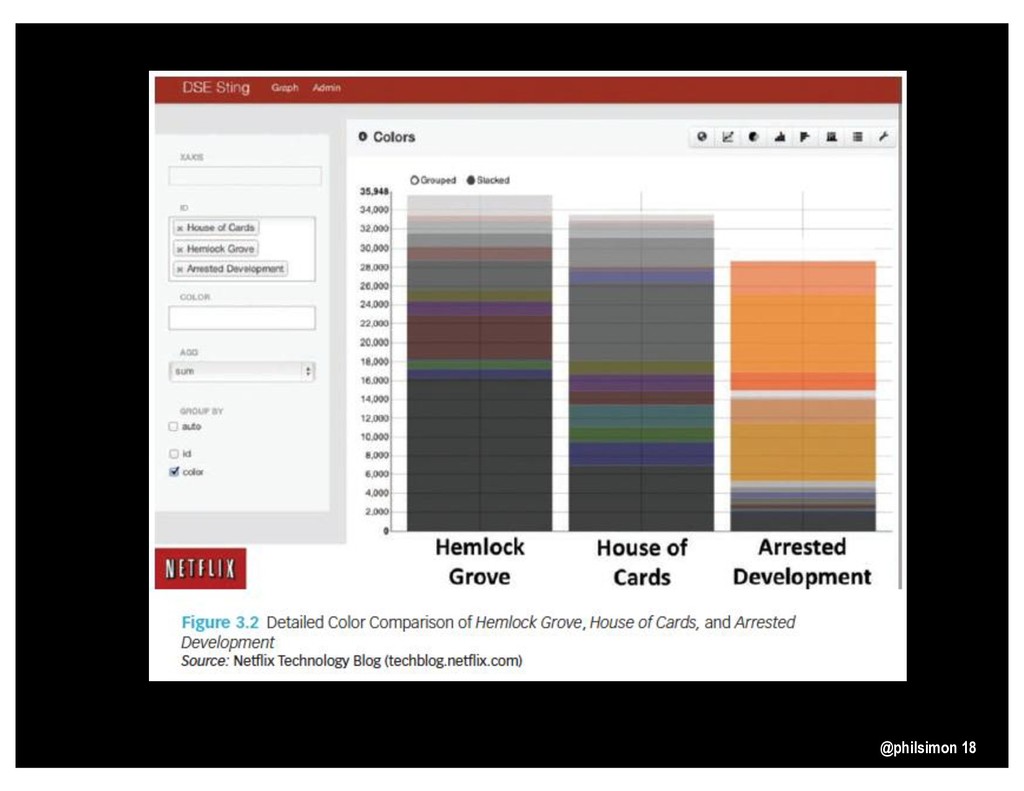Click the Figure 3.2 caption label
1024x791 pixels.
220,622
